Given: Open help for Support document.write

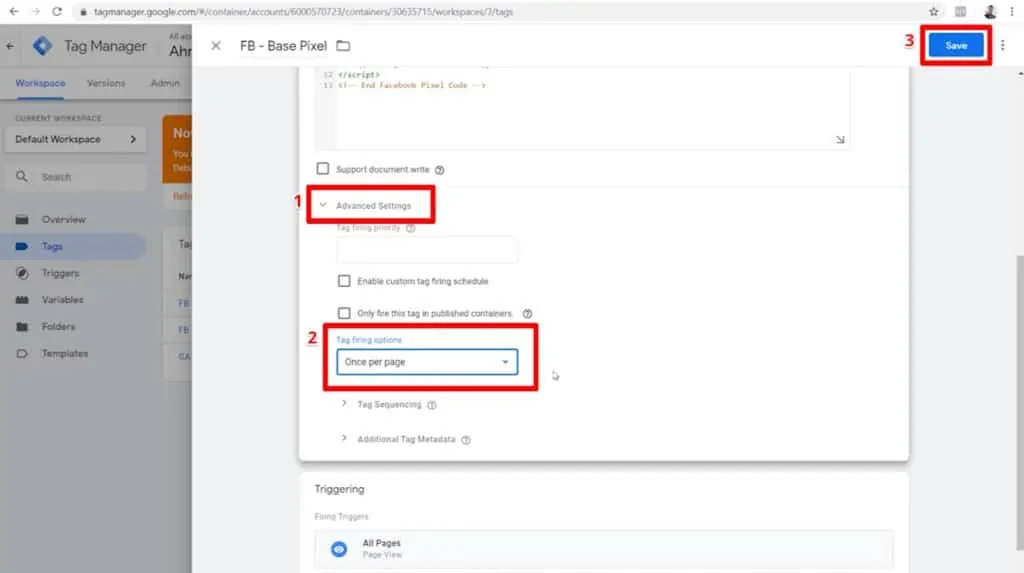Looking at the screenshot, I should click(440, 170).
